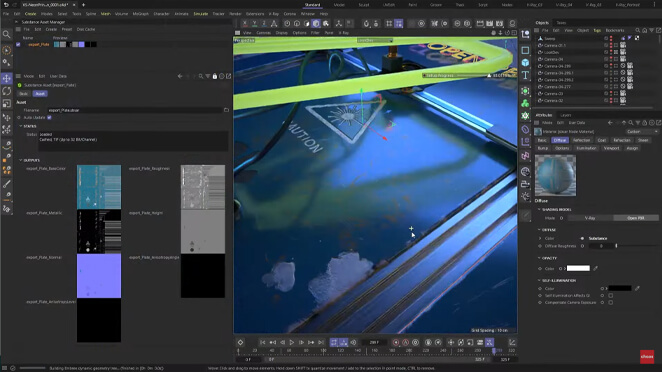Viewport: 662px width, 372px height.
Task: Click the Objects panel search icon
Action: [638, 30]
